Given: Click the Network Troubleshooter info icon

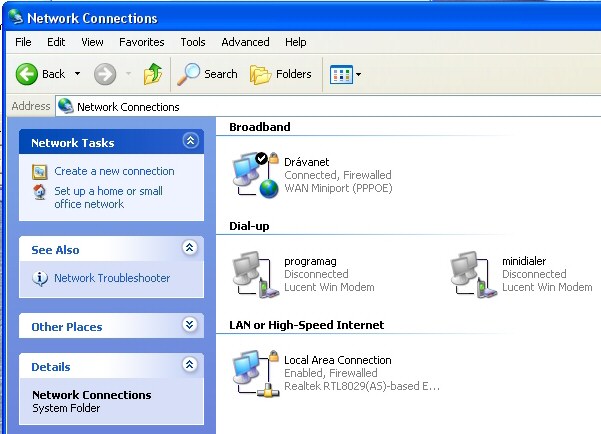Looking at the screenshot, I should 40,278.
